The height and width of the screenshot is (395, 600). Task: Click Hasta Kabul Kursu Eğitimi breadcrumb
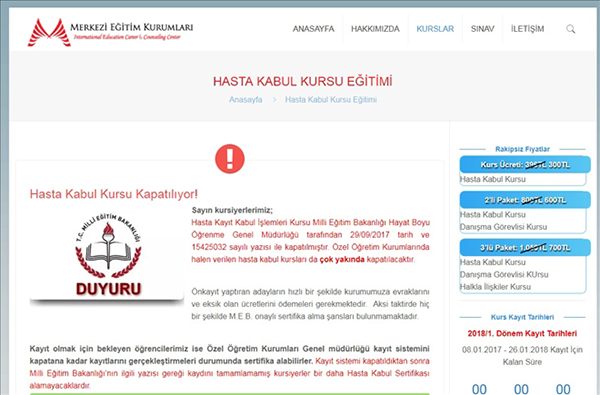[331, 100]
